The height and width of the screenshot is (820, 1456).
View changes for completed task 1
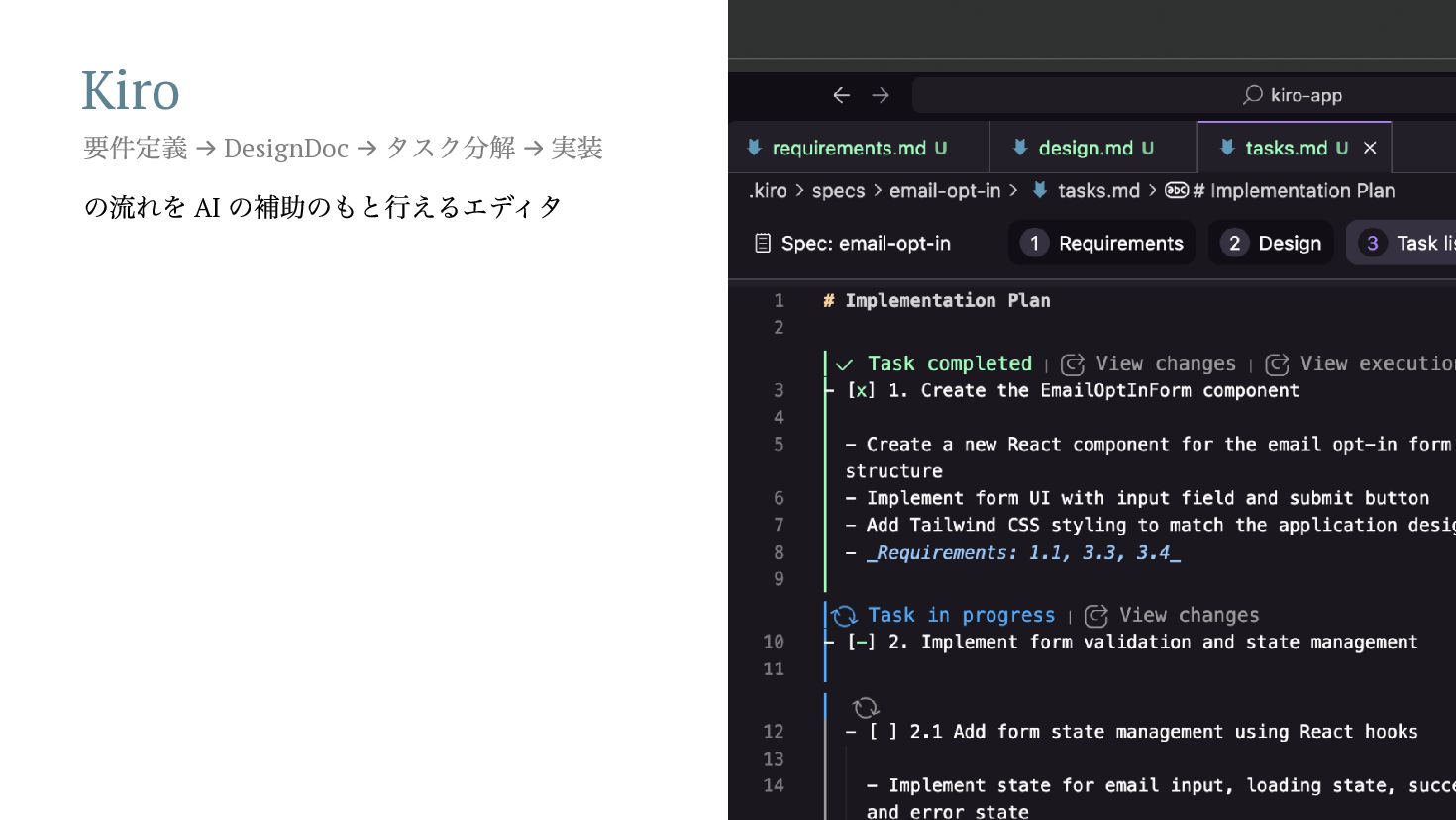pos(1166,363)
